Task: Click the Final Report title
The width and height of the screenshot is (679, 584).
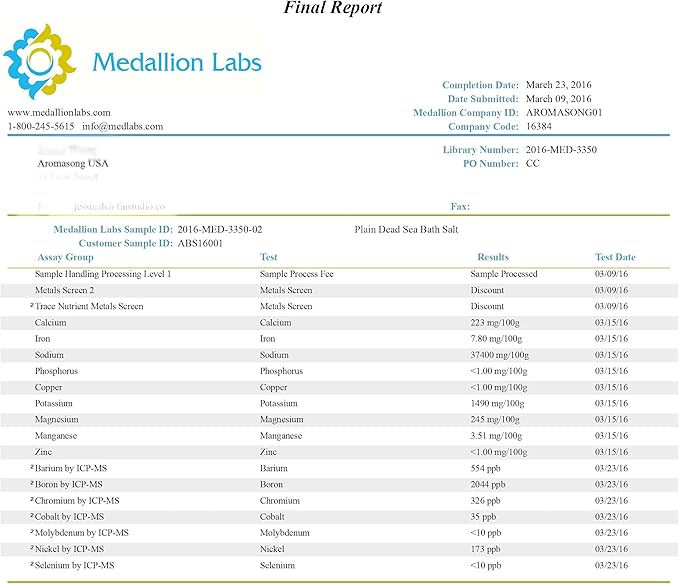Action: coord(333,9)
